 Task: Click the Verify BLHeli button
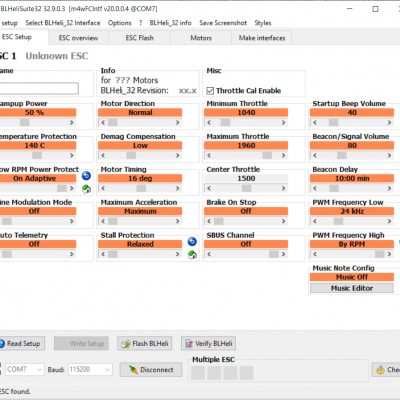pos(208,343)
